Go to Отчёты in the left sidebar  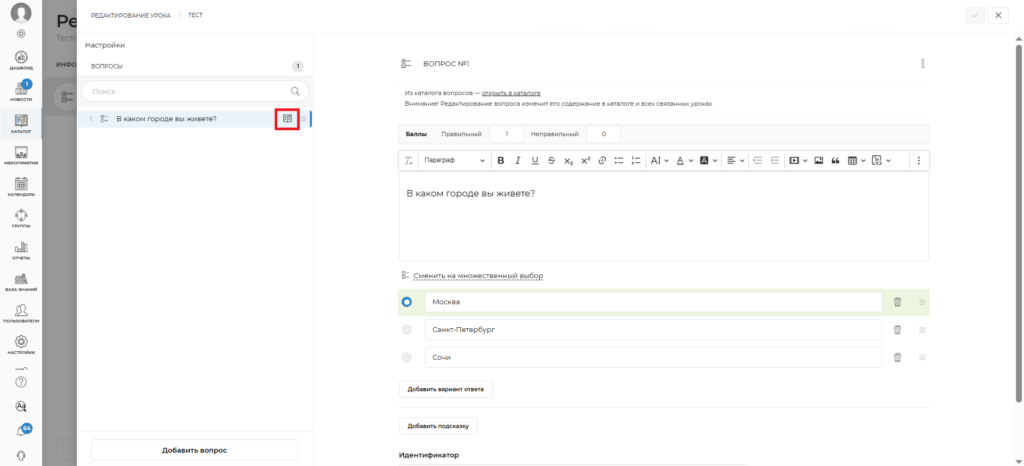point(21,250)
